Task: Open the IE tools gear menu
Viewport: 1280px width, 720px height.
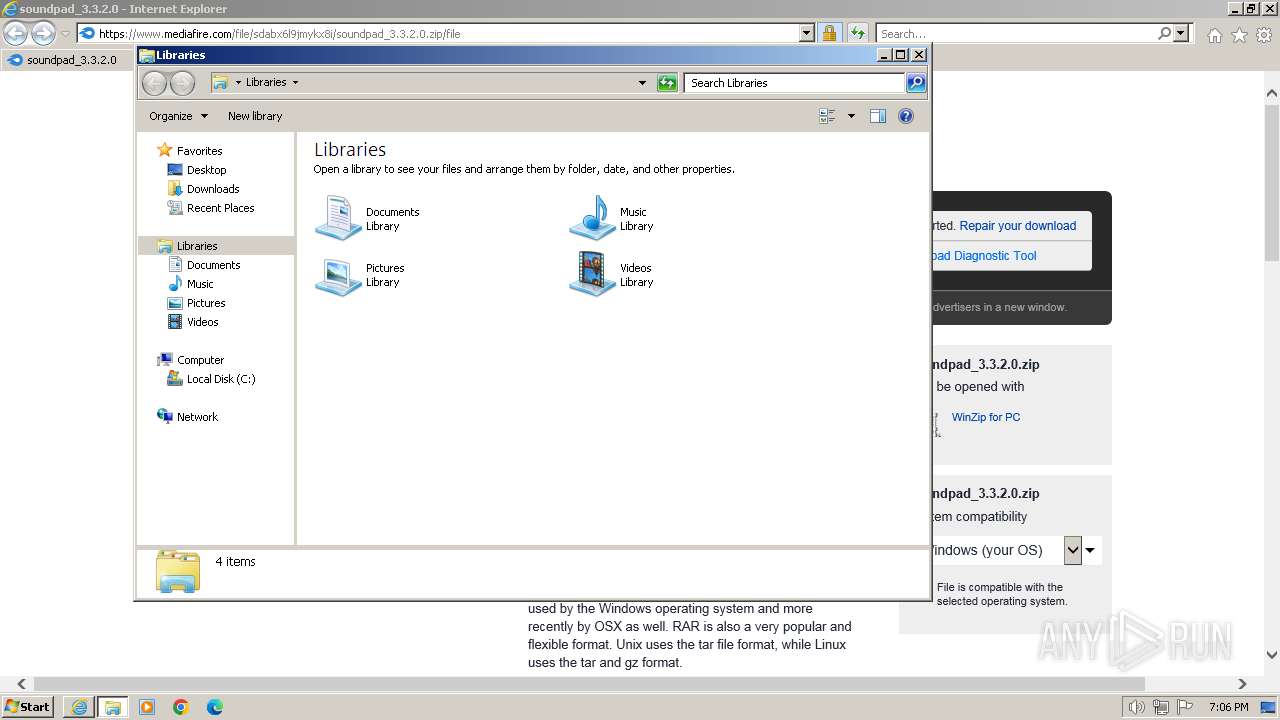Action: (x=1265, y=35)
